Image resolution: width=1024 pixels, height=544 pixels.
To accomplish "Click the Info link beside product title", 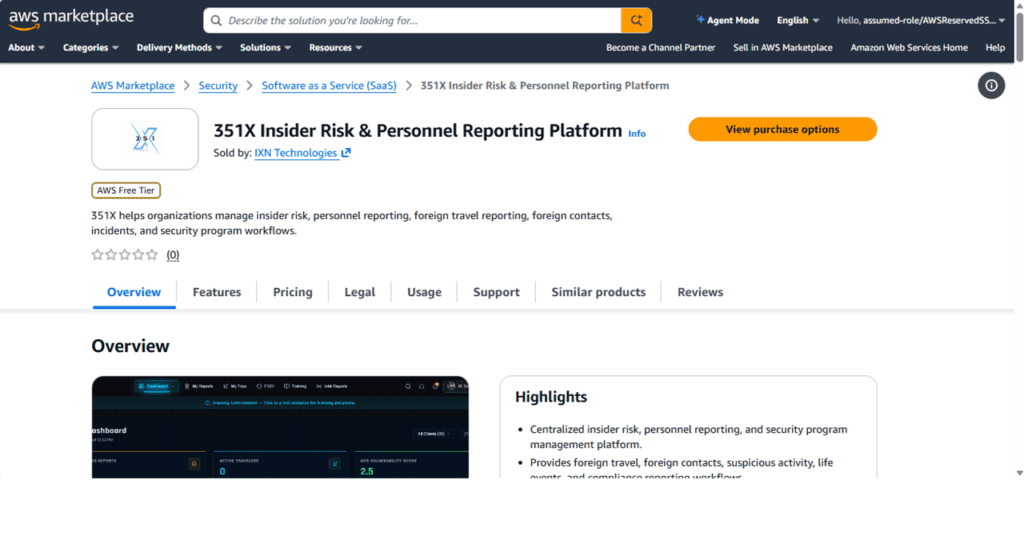I will 637,133.
